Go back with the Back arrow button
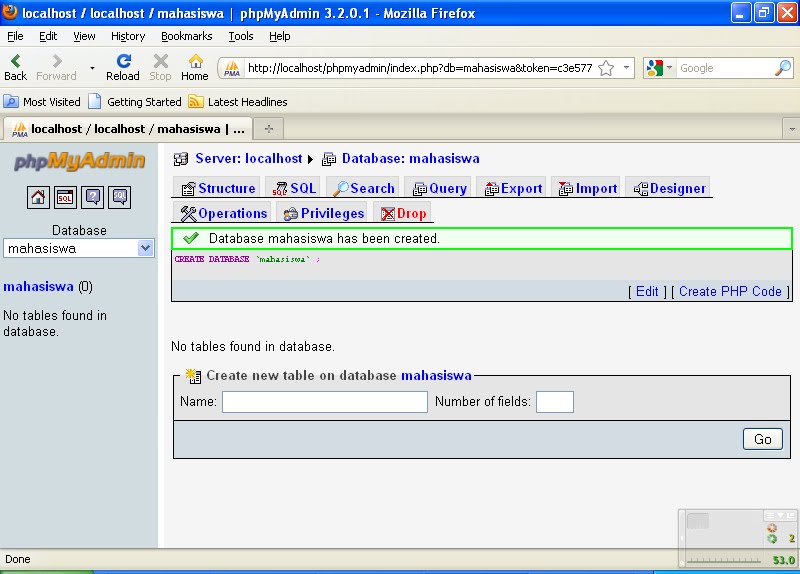800x574 pixels. click(15, 67)
